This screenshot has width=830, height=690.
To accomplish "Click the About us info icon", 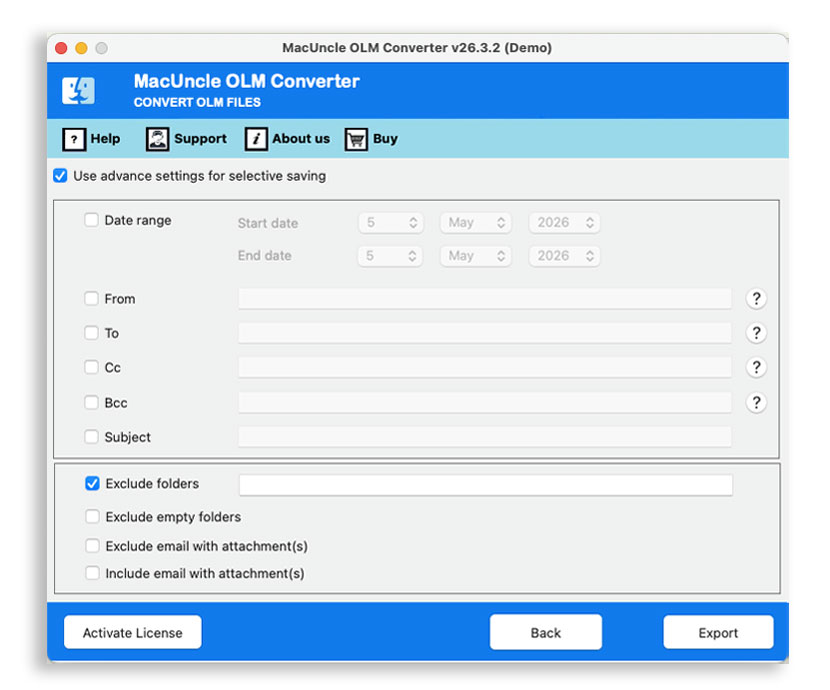I will pyautogui.click(x=256, y=140).
